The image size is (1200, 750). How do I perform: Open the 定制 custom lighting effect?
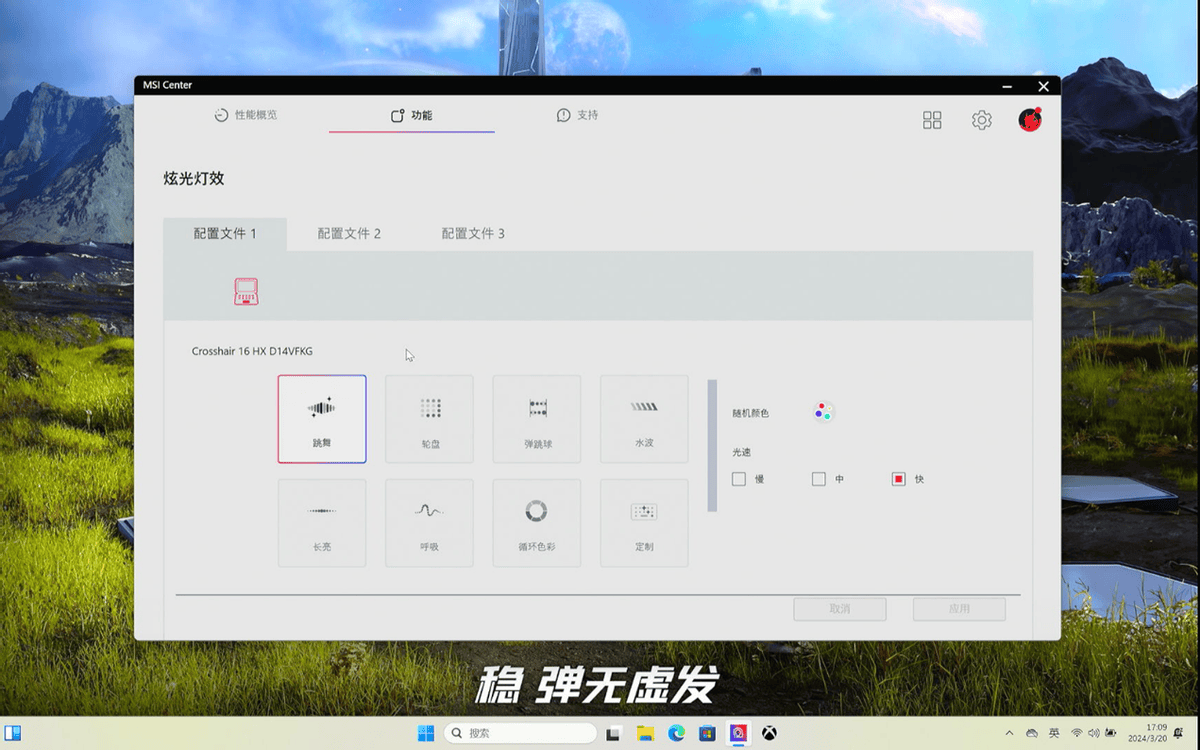click(644, 523)
